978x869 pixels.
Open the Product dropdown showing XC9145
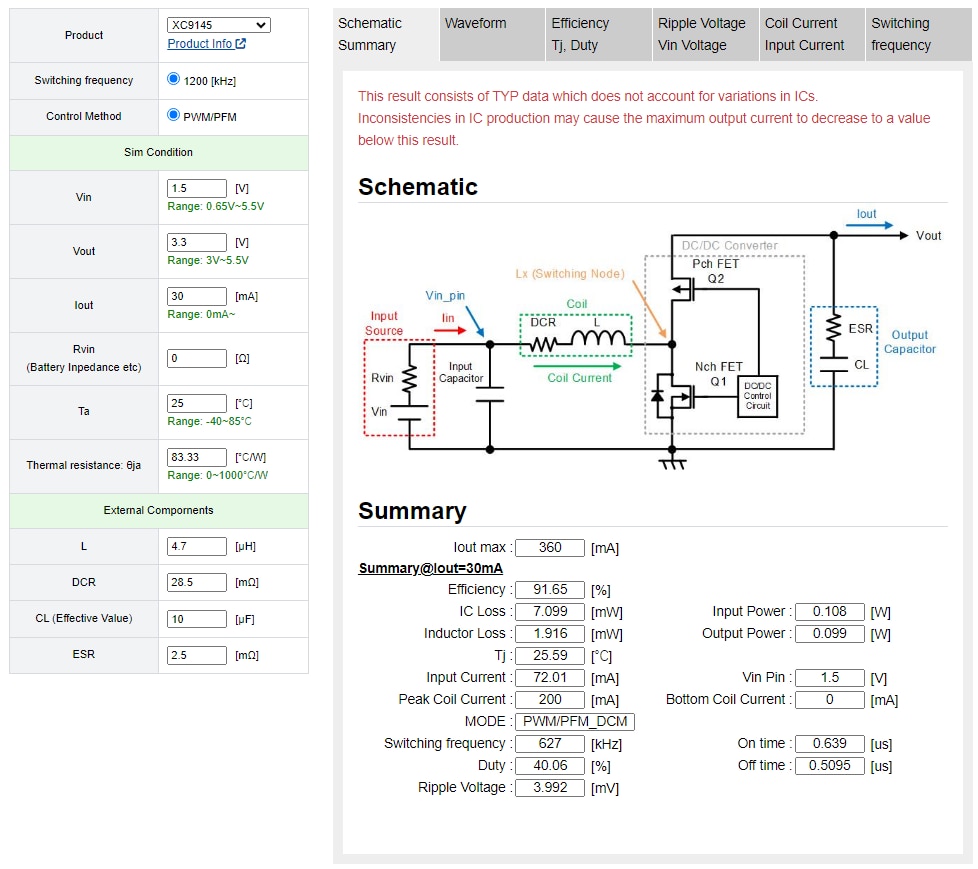[x=218, y=25]
